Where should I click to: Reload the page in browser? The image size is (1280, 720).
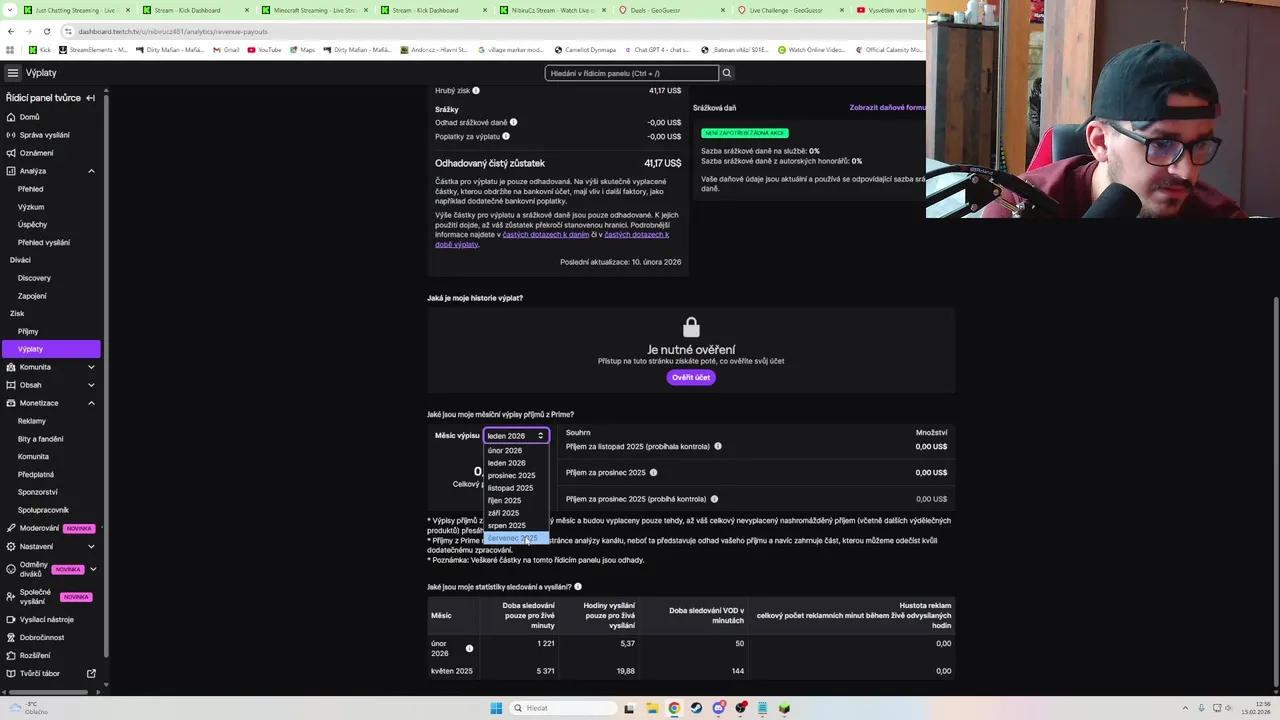tap(46, 31)
